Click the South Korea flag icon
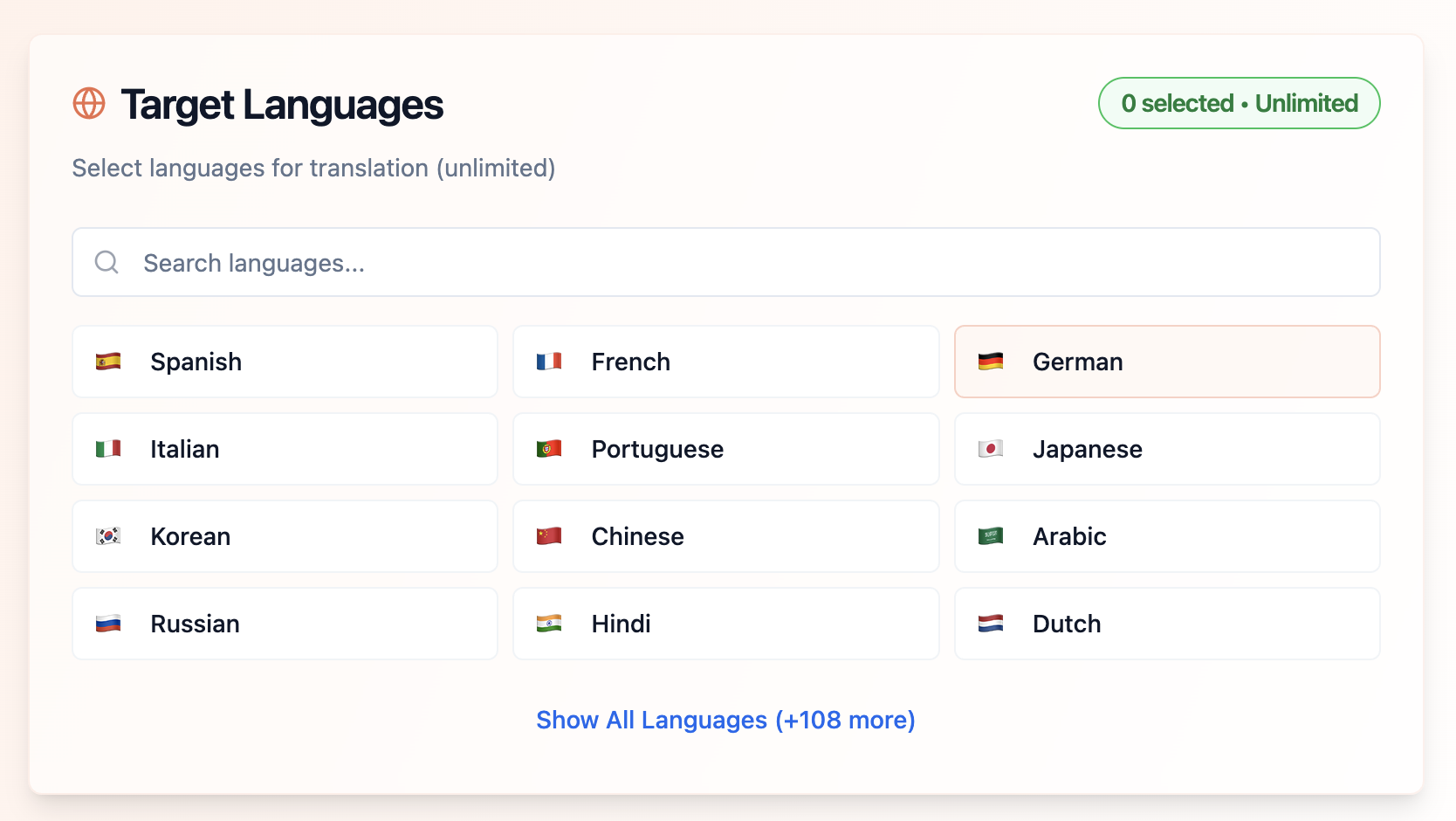This screenshot has height=821, width=1456. pos(108,536)
